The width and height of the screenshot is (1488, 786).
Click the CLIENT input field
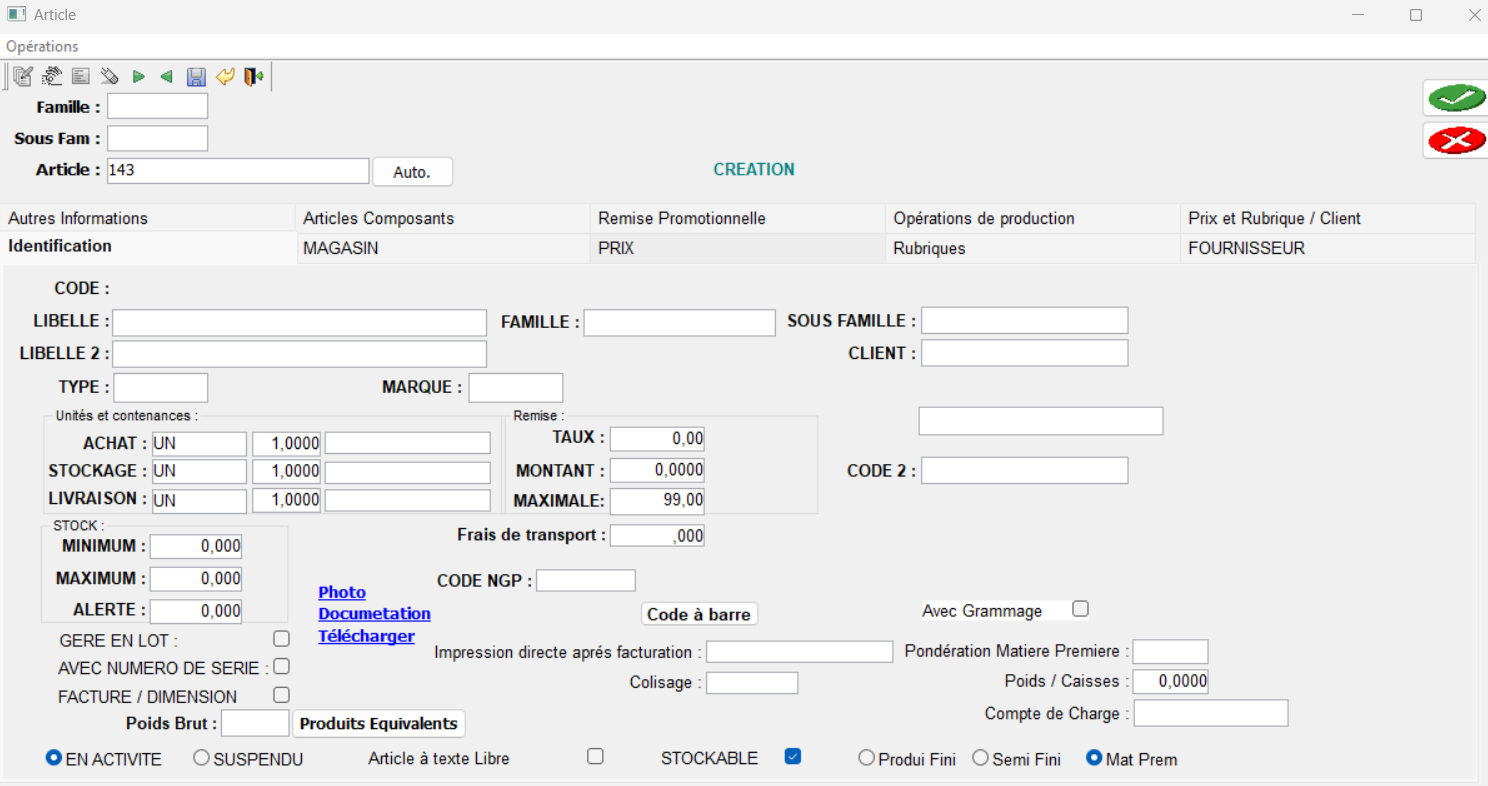coord(1025,353)
